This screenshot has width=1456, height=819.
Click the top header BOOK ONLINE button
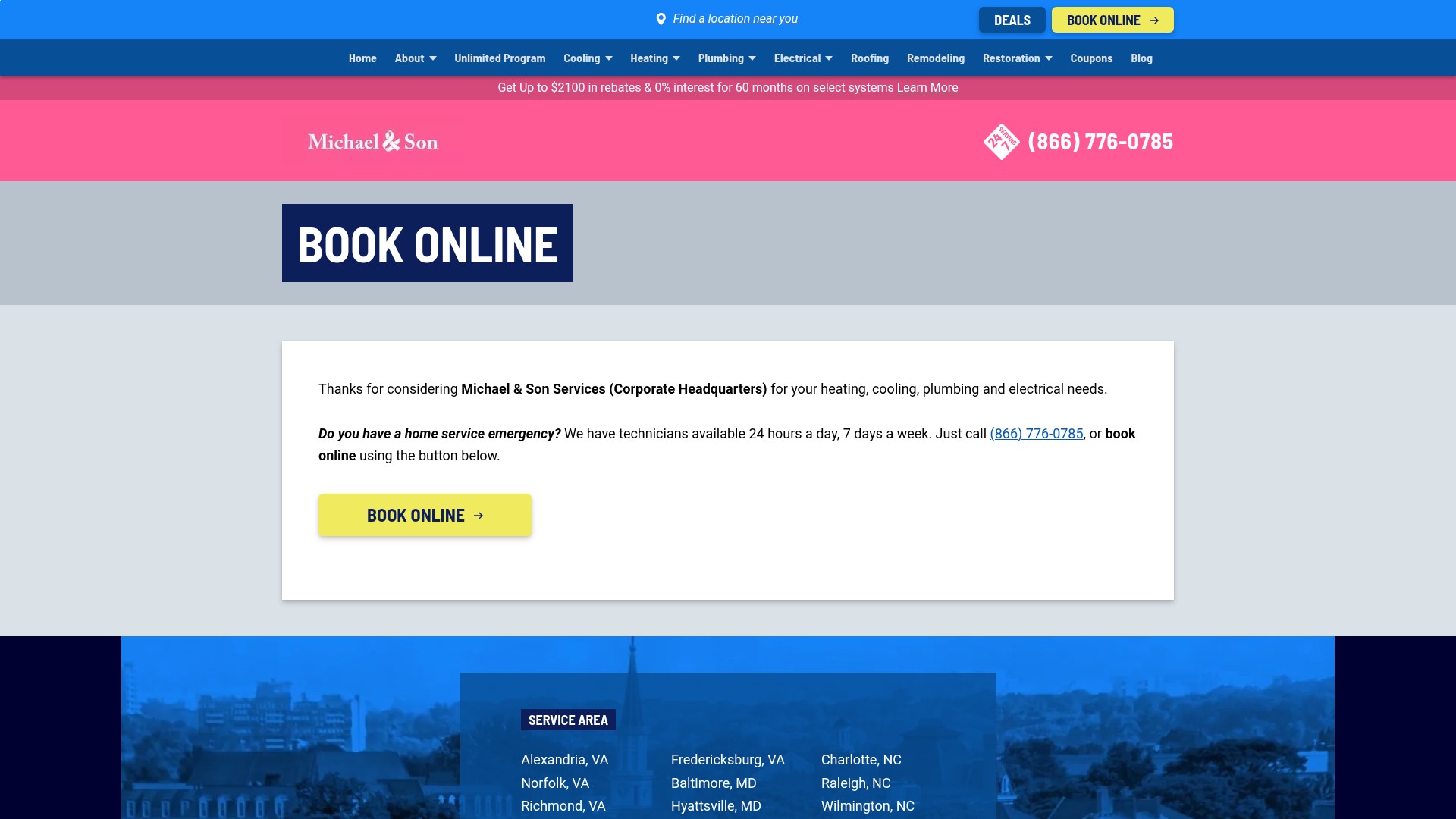(1112, 20)
